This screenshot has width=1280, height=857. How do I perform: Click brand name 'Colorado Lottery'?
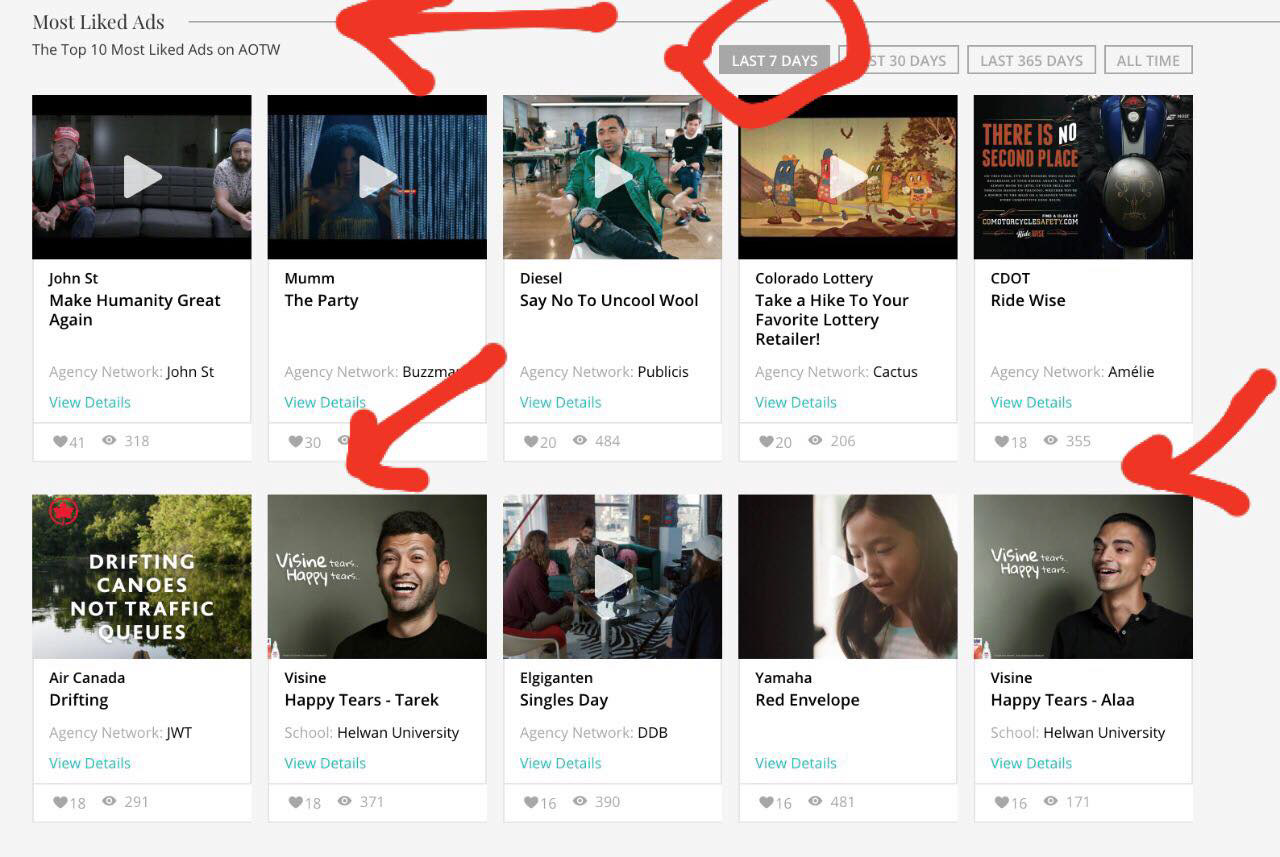pyautogui.click(x=814, y=278)
